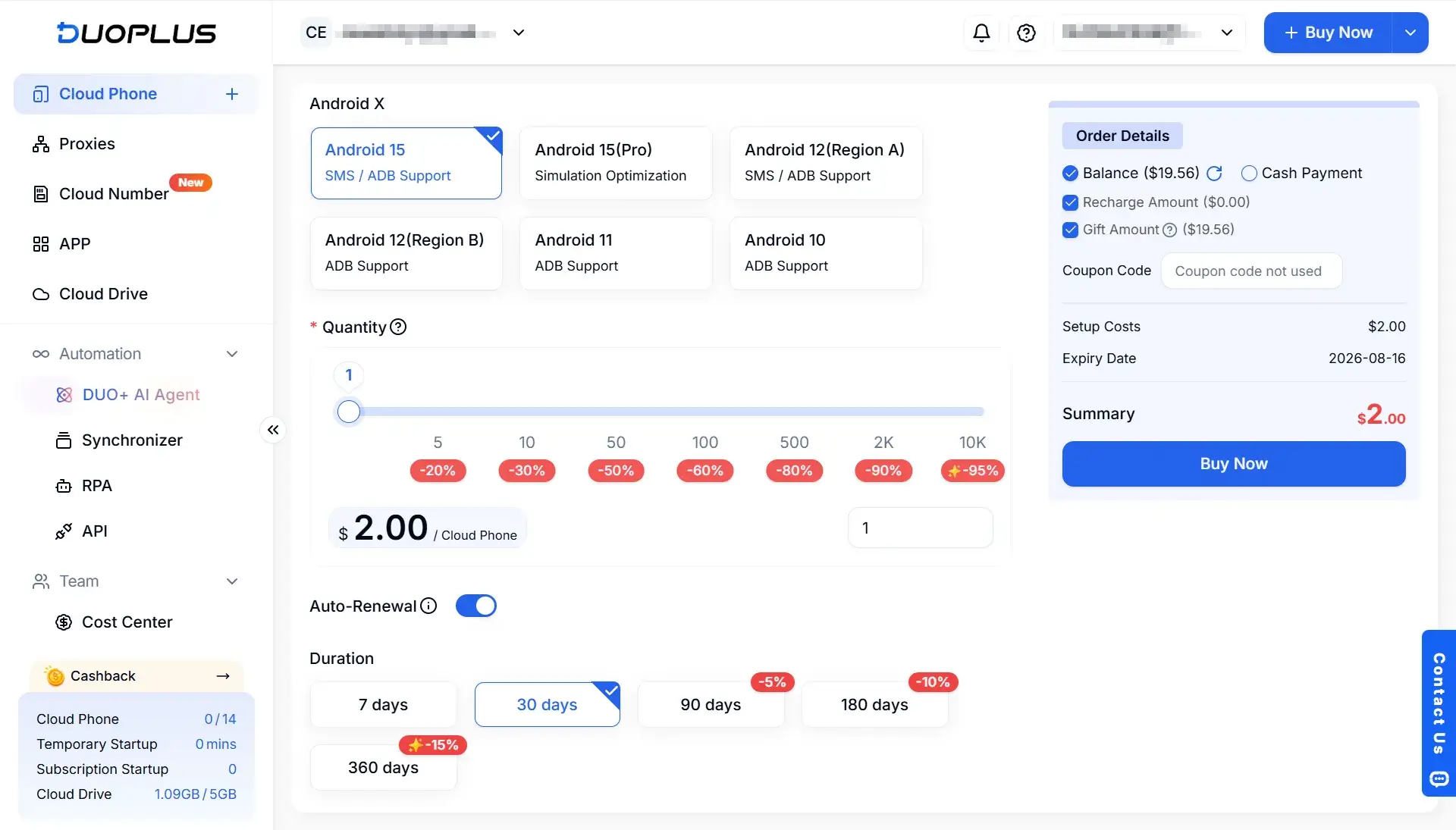This screenshot has width=1456, height=830.
Task: Click the quantity slider handle
Action: [349, 412]
